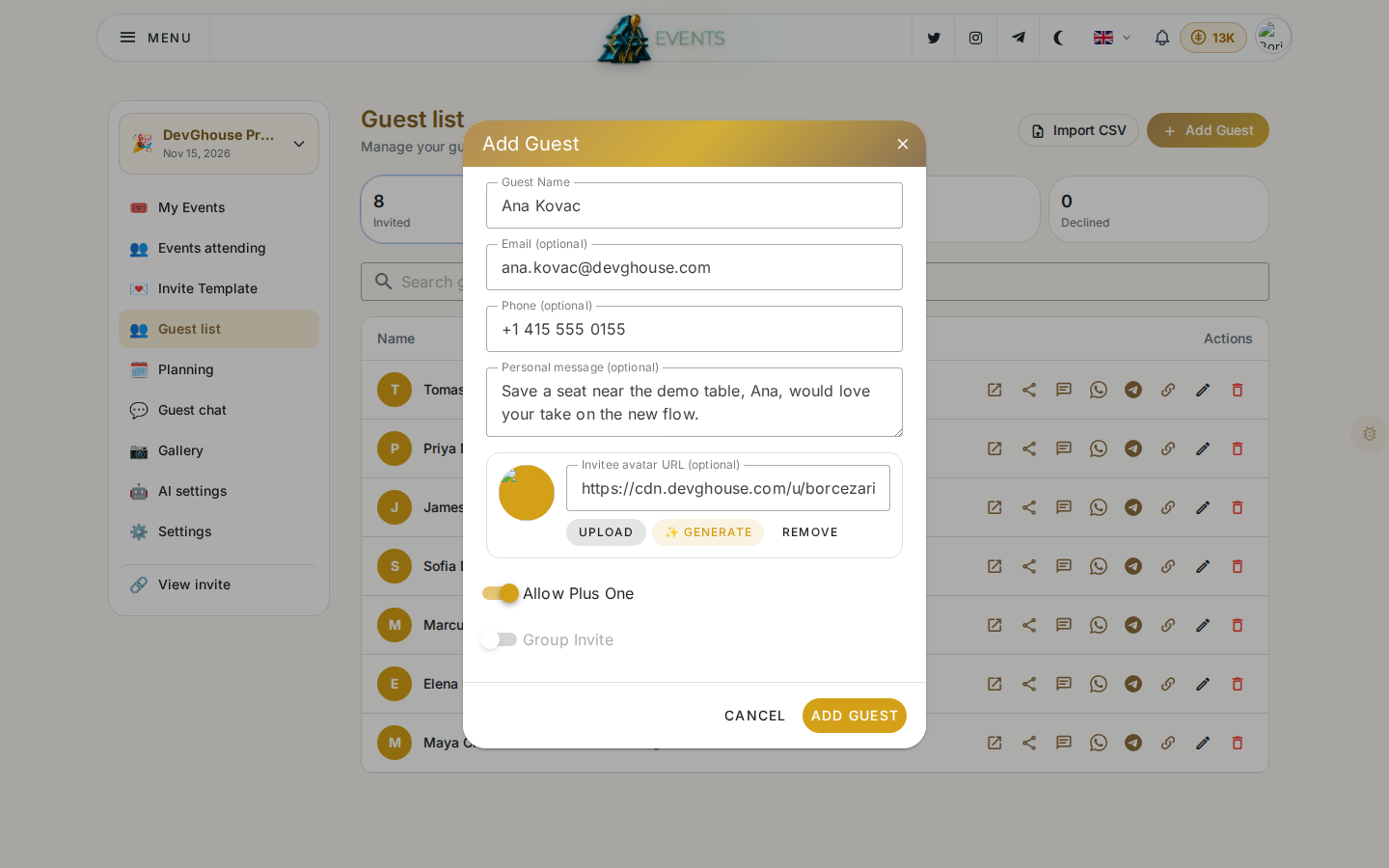Click REMOVE avatar button
Screen dimensions: 1389x868
coord(810,532)
